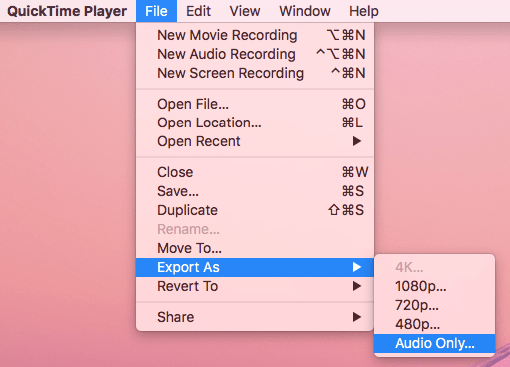This screenshot has height=367, width=510.
Task: Expand the Revert To submenu
Action: pyautogui.click(x=255, y=286)
